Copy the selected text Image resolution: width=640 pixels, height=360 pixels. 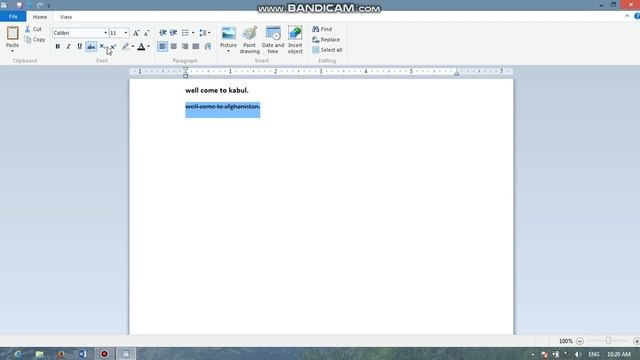click(x=35, y=40)
